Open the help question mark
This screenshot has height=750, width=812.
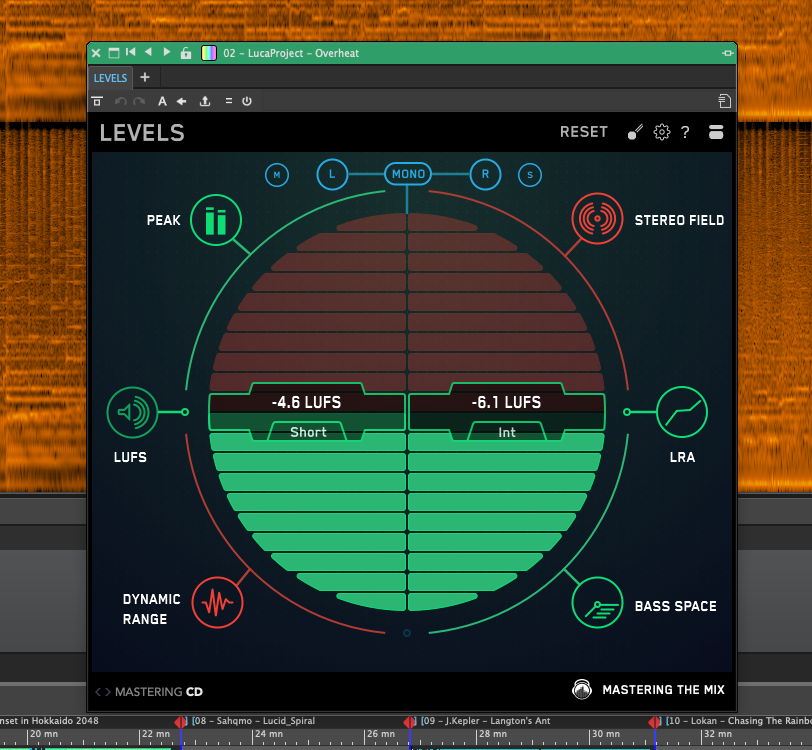685,133
